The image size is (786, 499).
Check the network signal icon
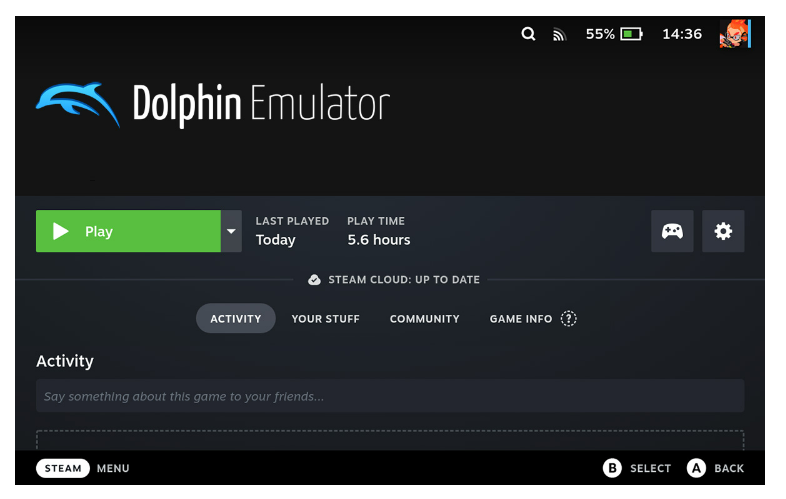pos(559,35)
